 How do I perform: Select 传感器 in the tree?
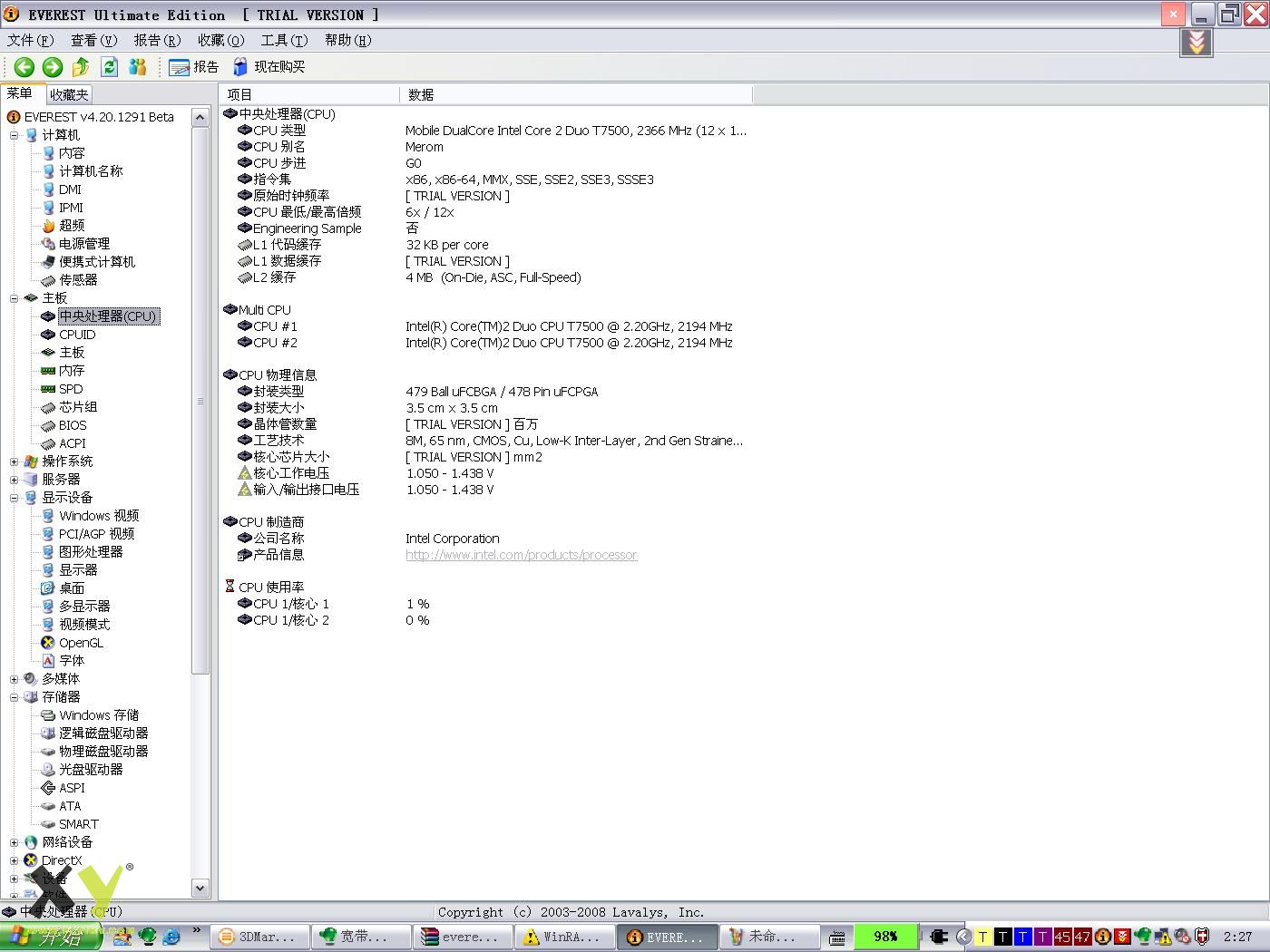[x=78, y=280]
